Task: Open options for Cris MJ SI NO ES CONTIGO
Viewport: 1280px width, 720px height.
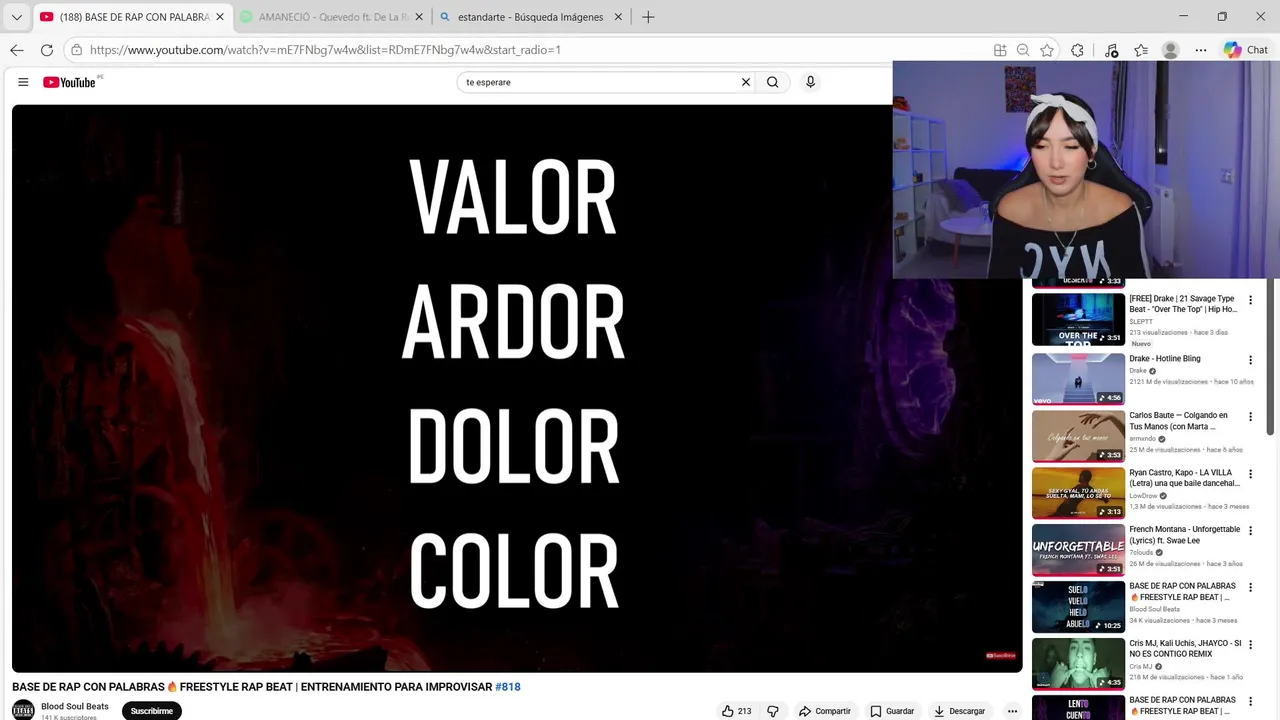Action: pyautogui.click(x=1250, y=646)
